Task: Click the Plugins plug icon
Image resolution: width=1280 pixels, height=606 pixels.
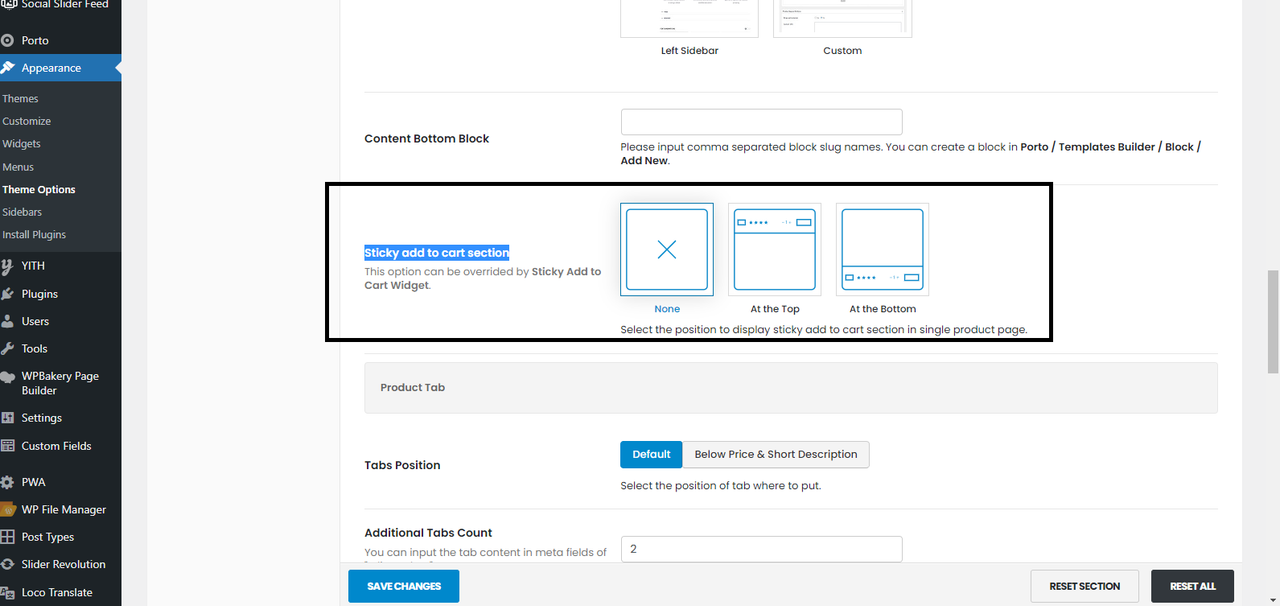Action: click(x=8, y=294)
